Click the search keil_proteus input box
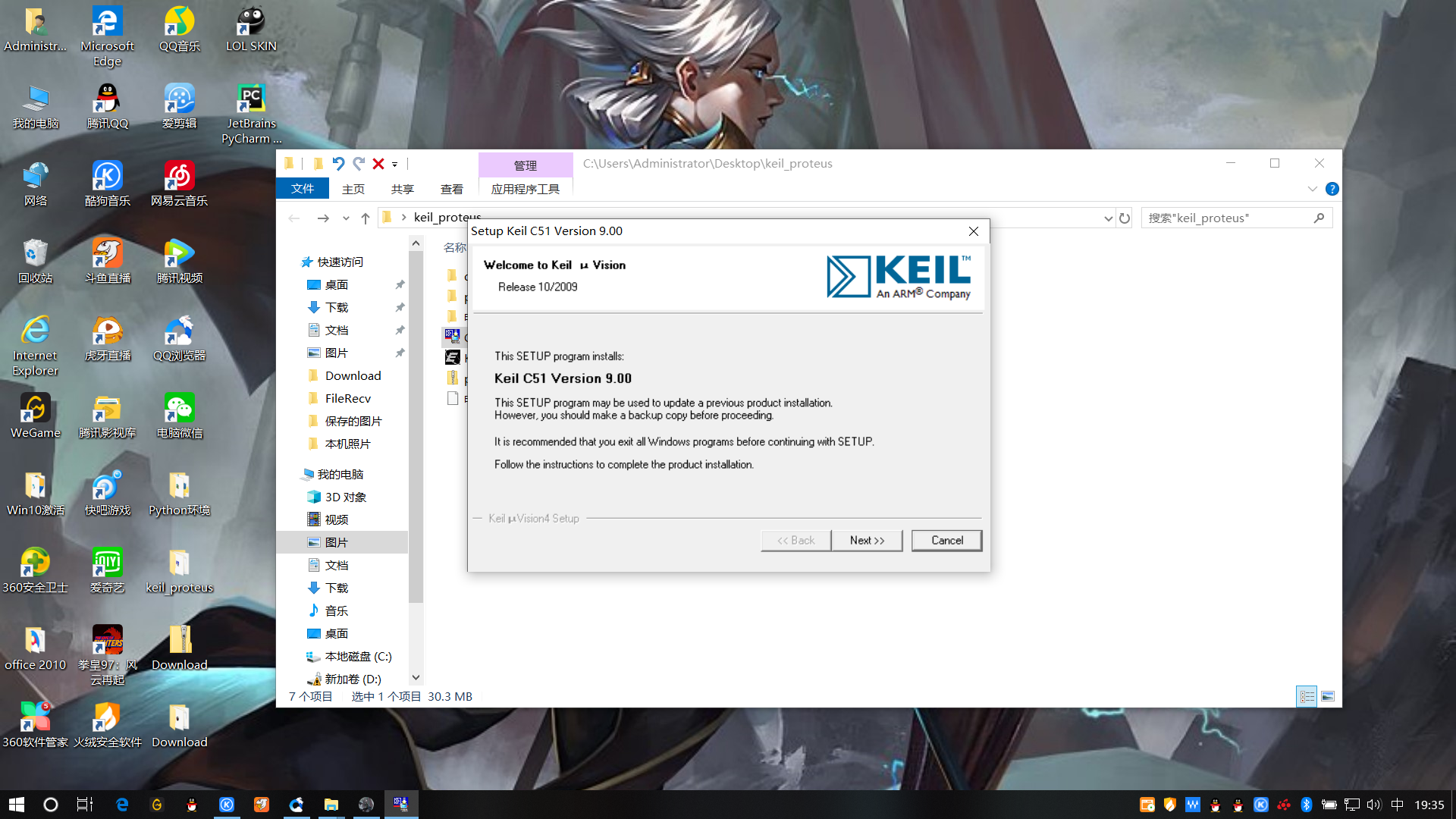 (x=1228, y=218)
